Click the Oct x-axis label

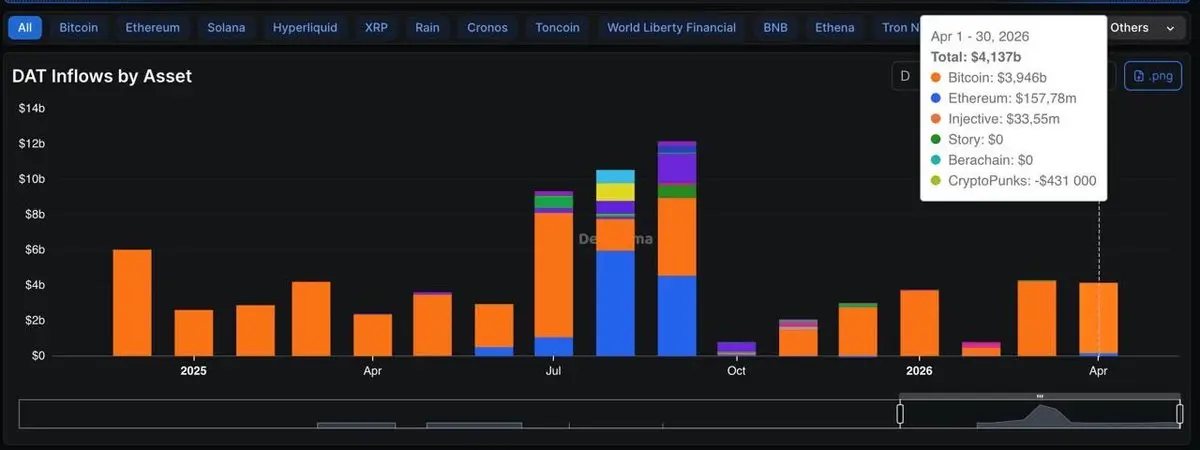736,371
